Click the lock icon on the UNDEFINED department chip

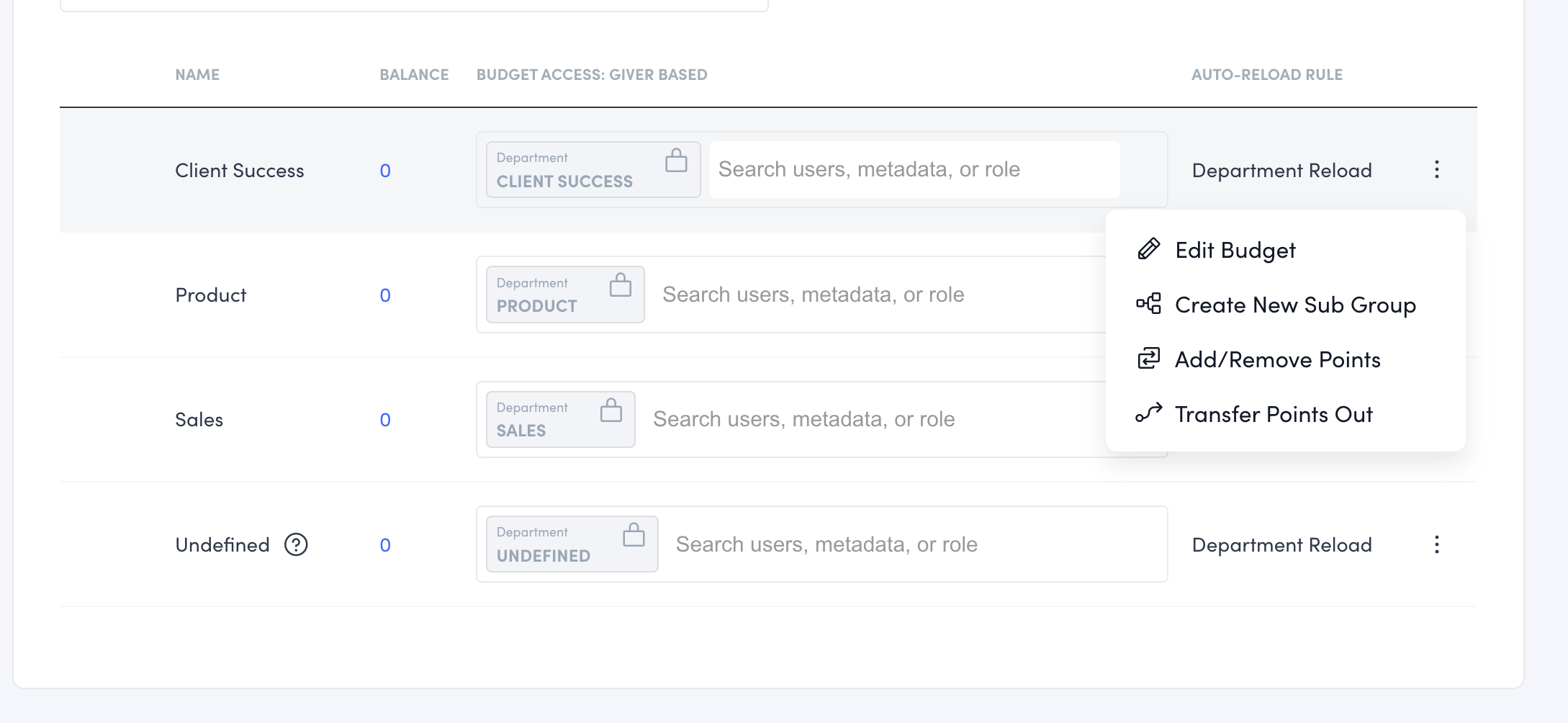(634, 536)
